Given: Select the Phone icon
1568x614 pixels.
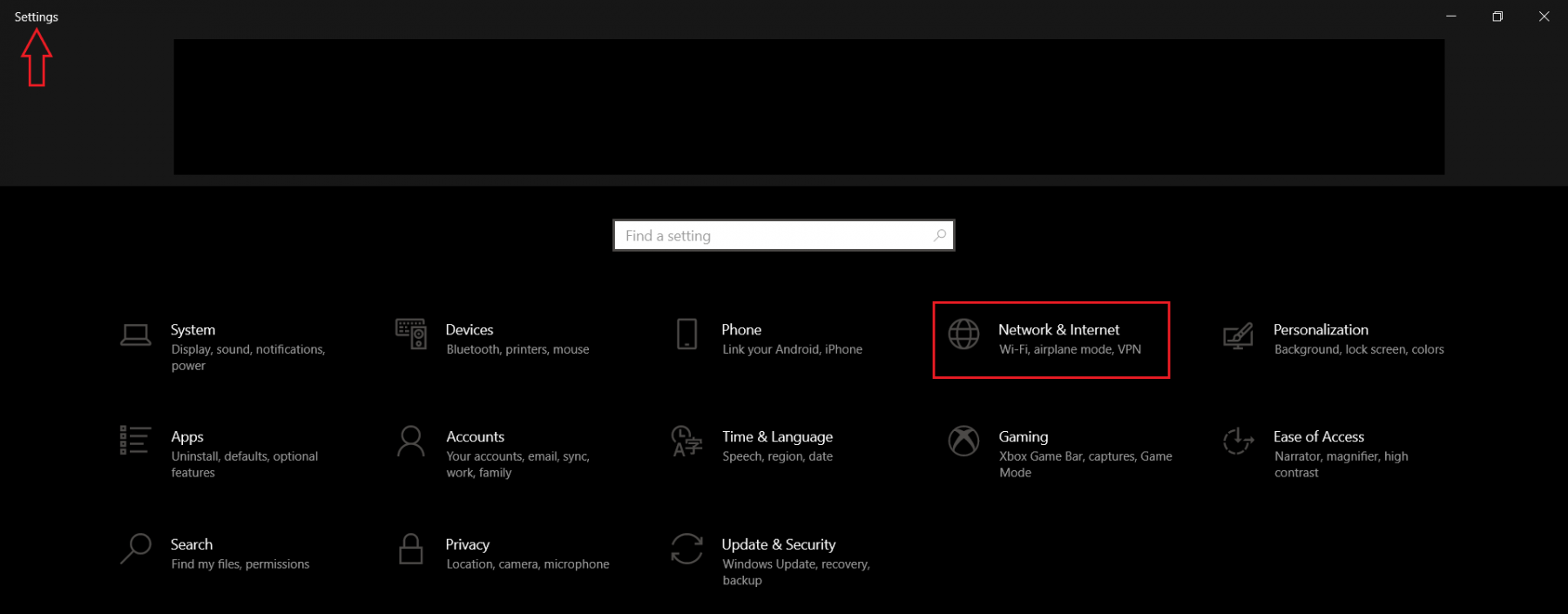Looking at the screenshot, I should pos(686,334).
